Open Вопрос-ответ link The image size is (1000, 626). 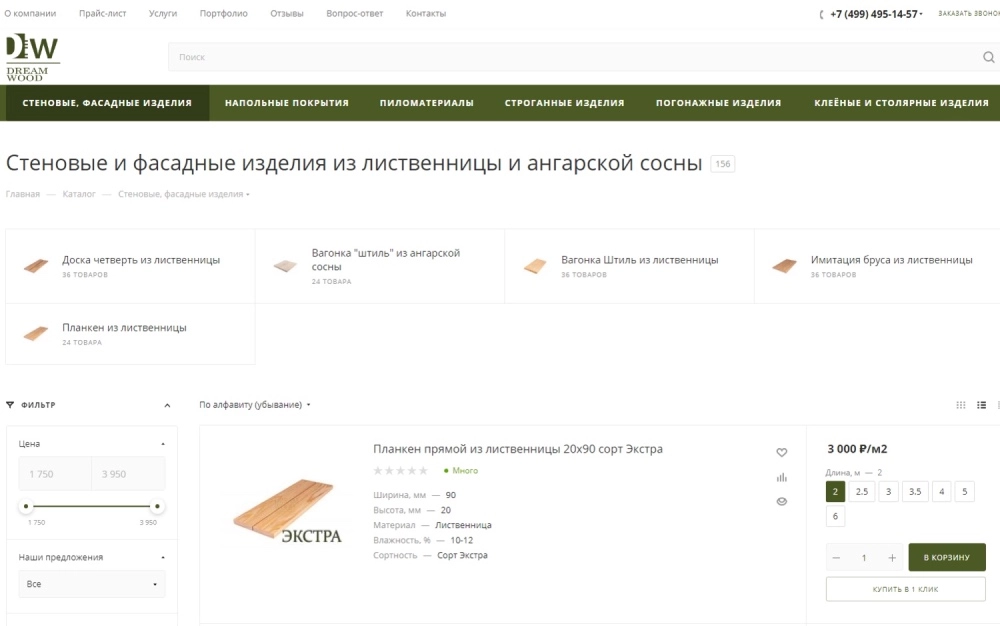click(355, 13)
